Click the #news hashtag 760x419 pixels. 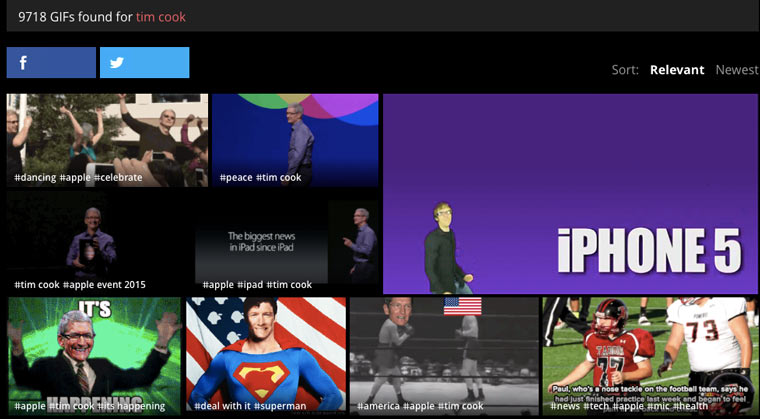pyautogui.click(x=565, y=406)
